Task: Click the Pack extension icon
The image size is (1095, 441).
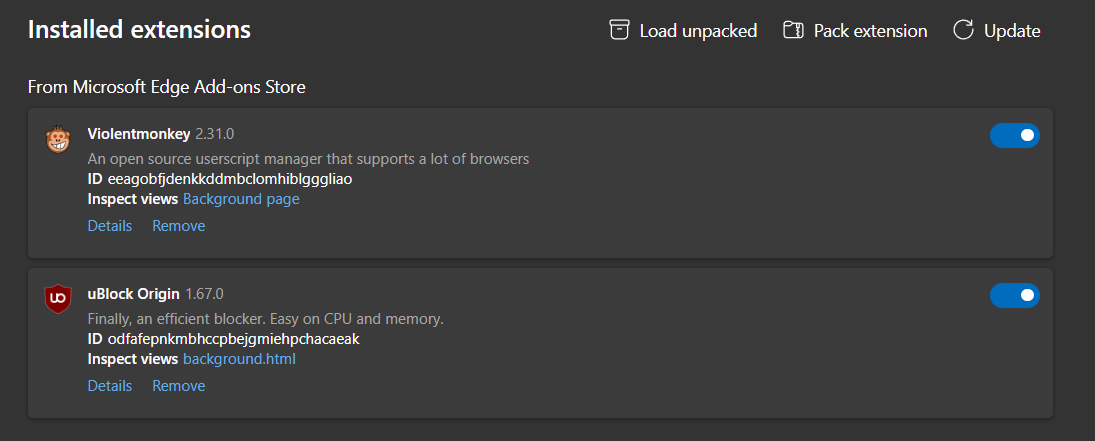Action: coord(794,31)
